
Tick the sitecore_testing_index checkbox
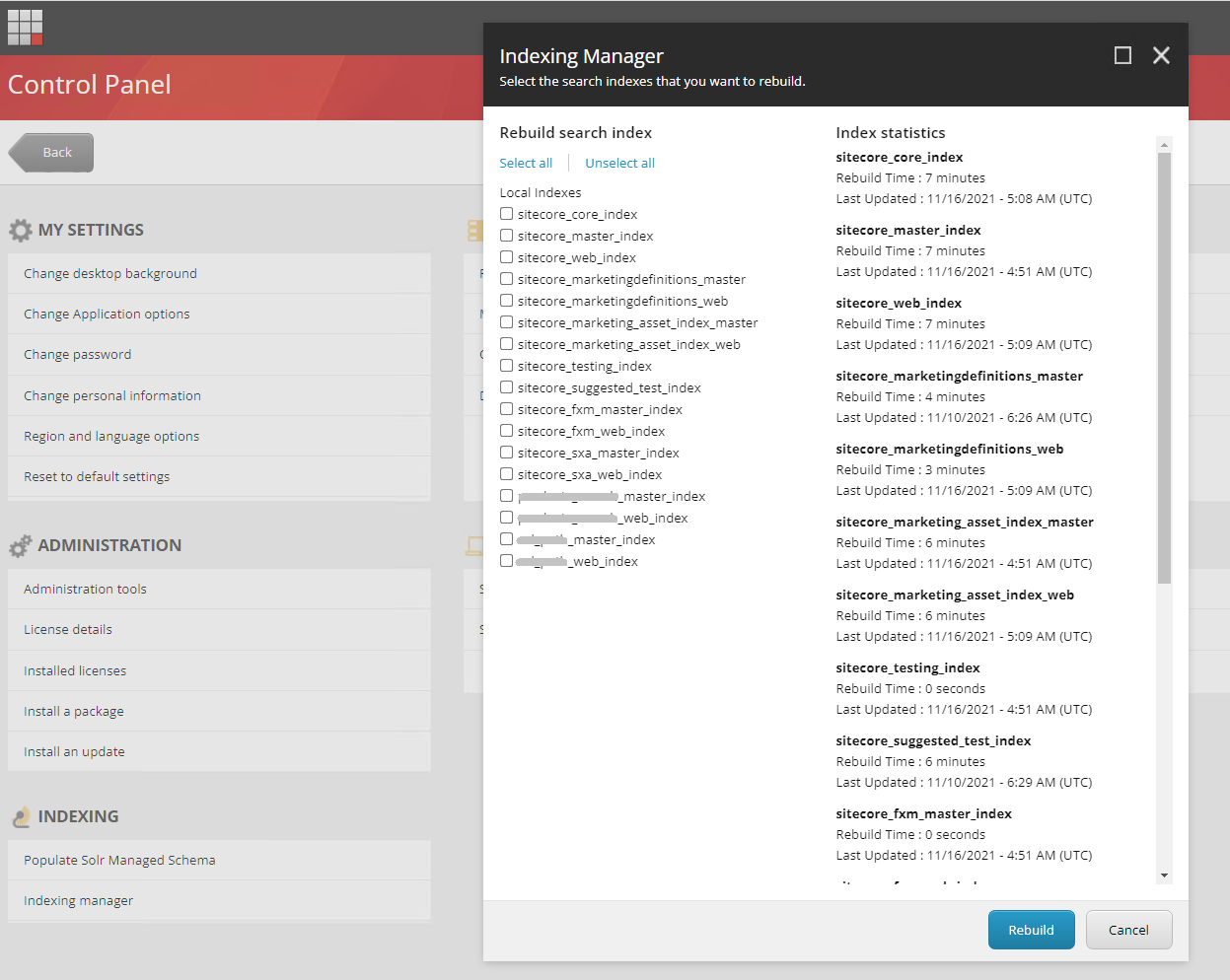coord(507,366)
